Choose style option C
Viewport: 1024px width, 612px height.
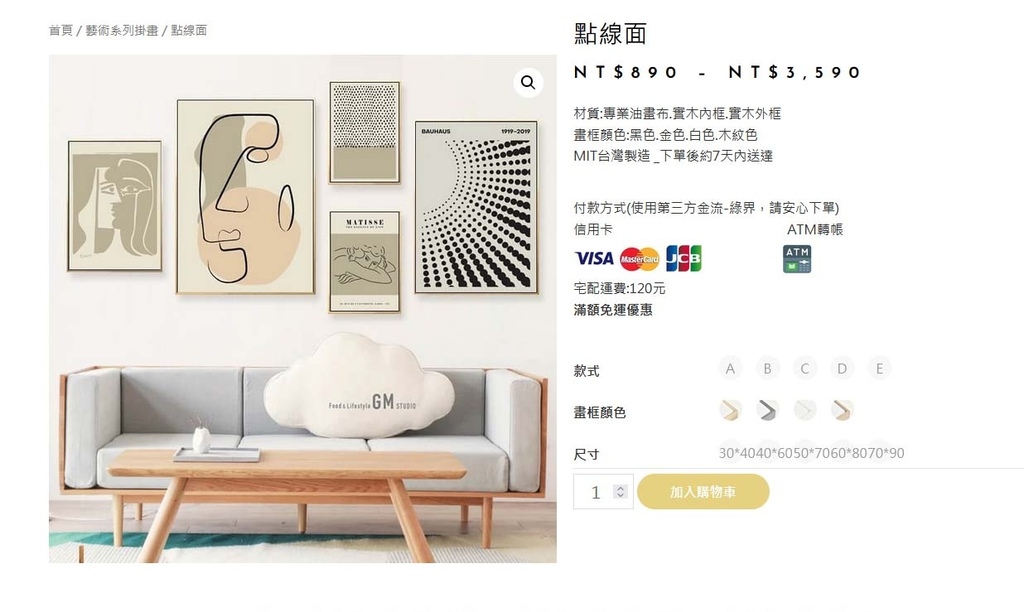point(805,368)
